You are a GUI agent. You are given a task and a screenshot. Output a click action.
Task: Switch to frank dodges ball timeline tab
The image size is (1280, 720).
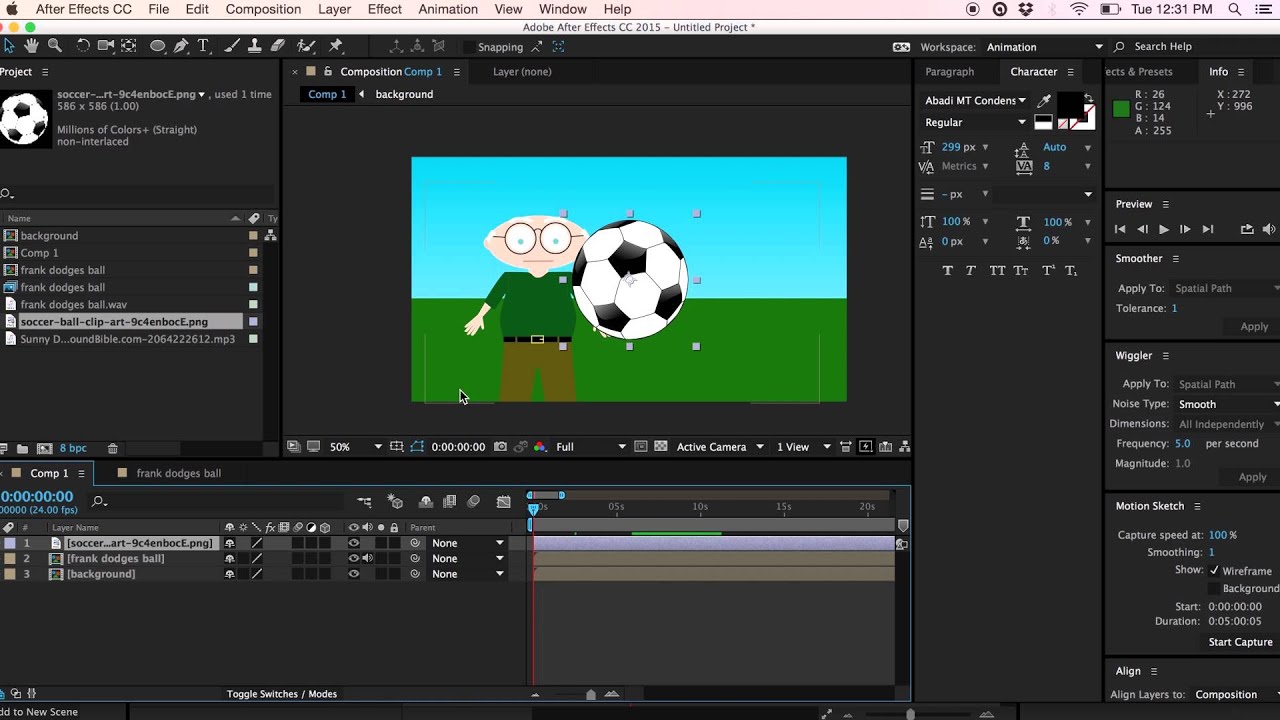(x=178, y=473)
